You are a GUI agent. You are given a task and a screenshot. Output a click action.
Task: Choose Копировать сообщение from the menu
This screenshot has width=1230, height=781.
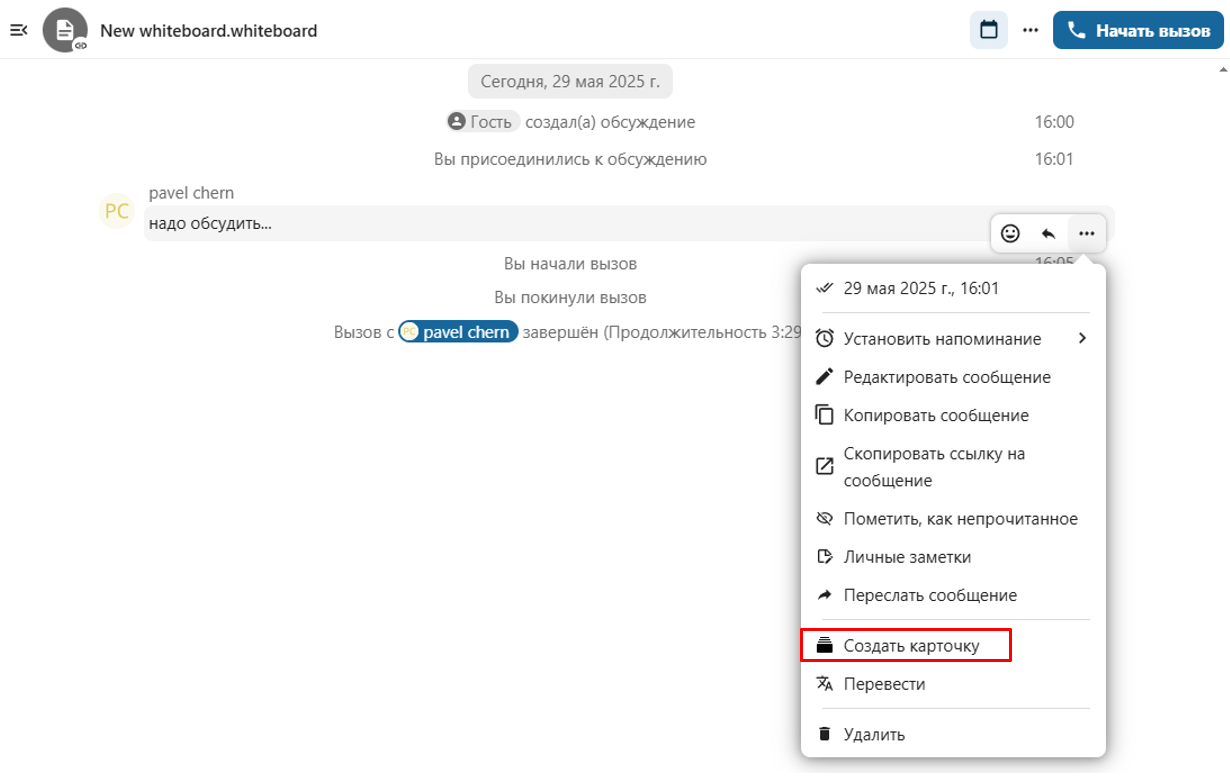click(x=935, y=415)
